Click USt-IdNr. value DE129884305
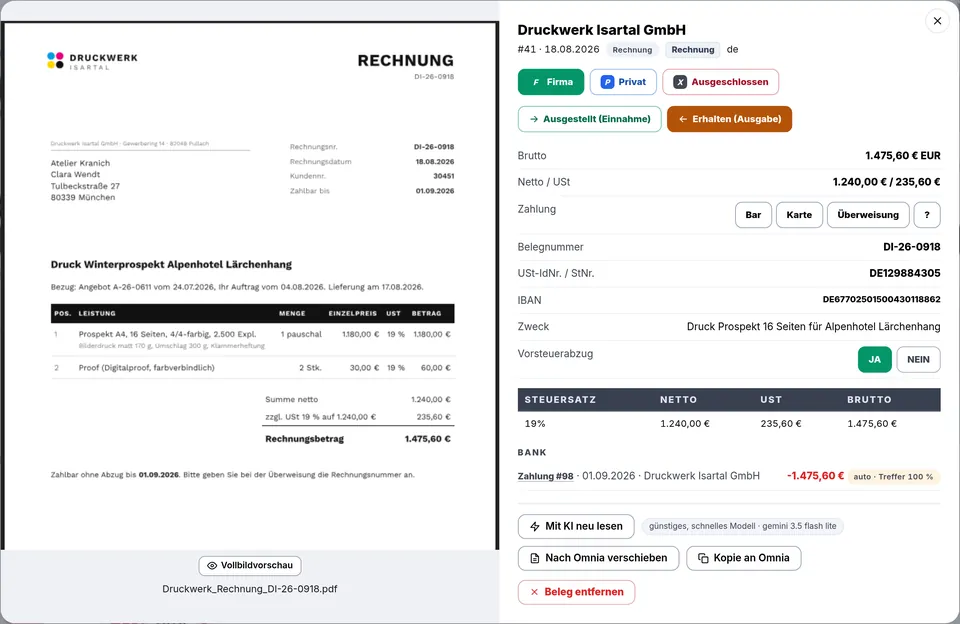This screenshot has height=624, width=960. [904, 273]
